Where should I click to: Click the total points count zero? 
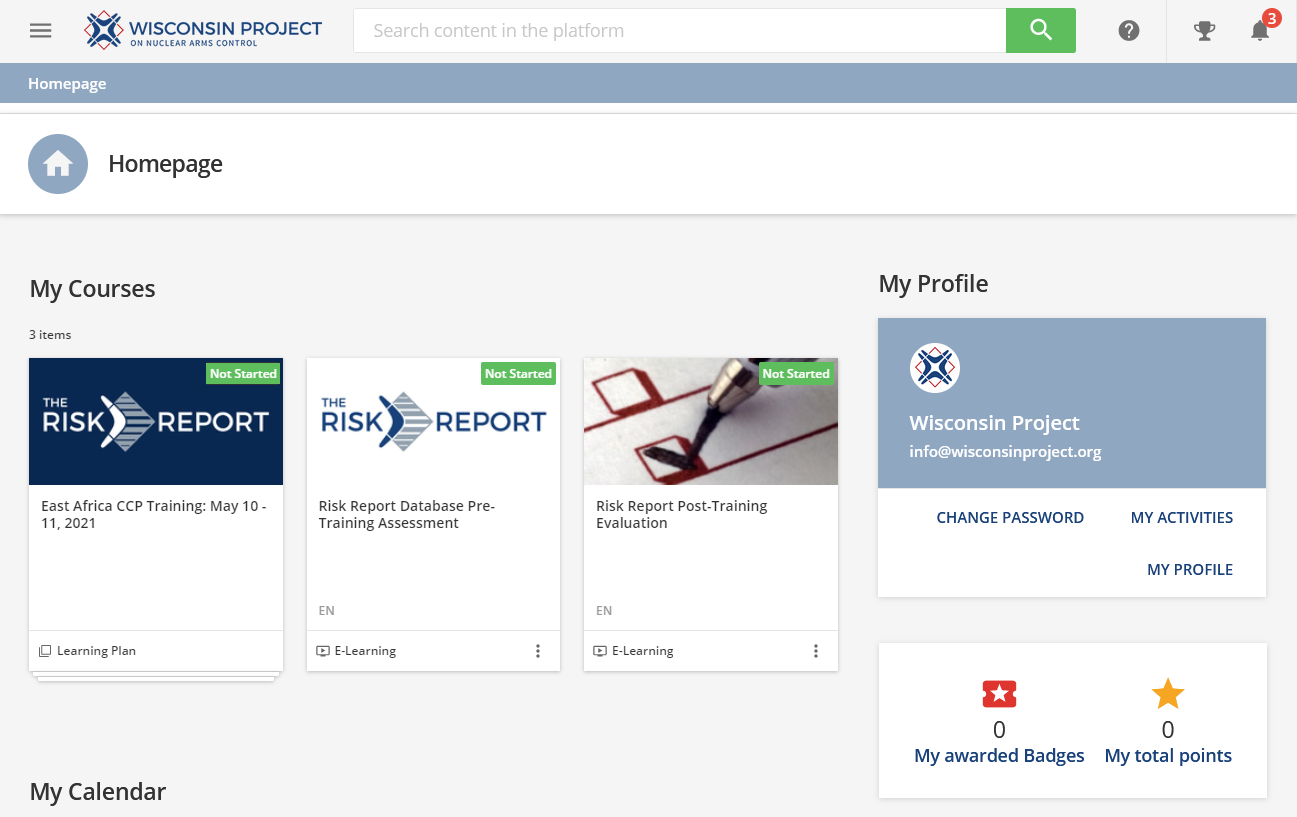pyautogui.click(x=1168, y=729)
